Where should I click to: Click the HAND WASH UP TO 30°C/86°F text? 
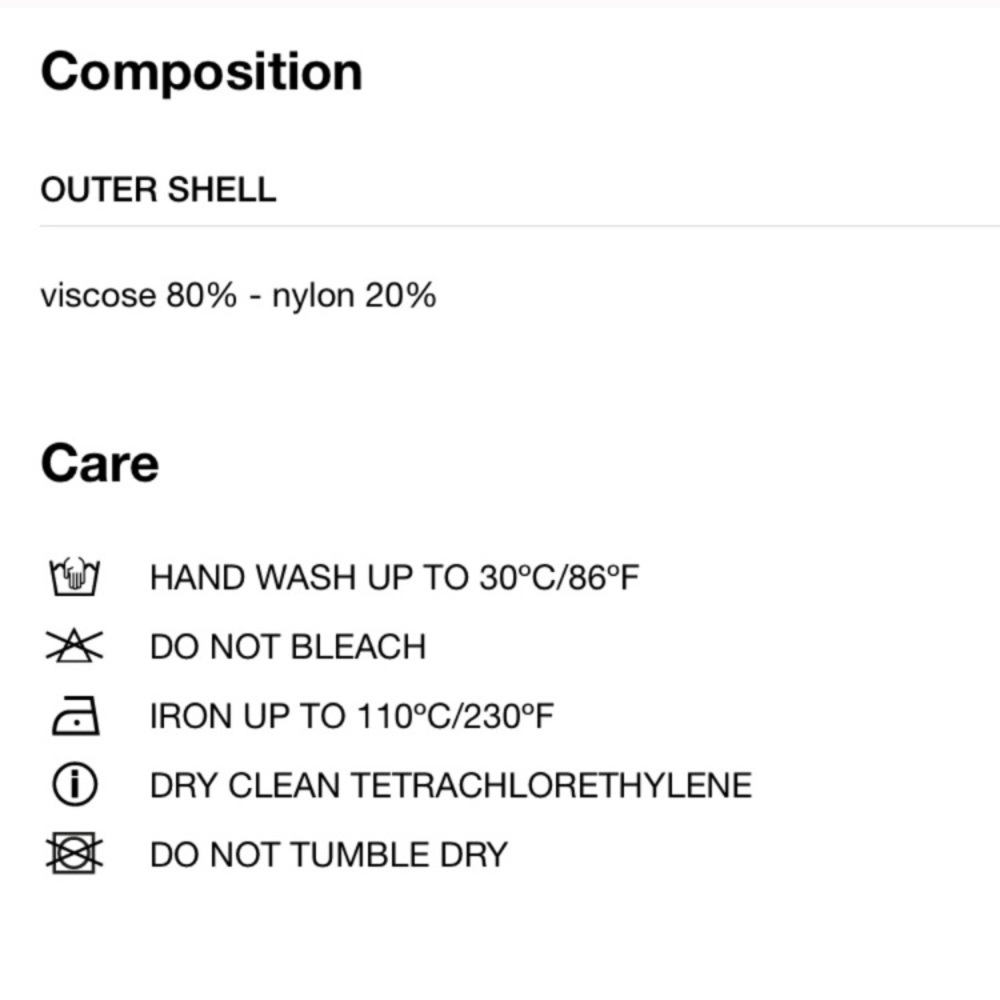tap(395, 578)
